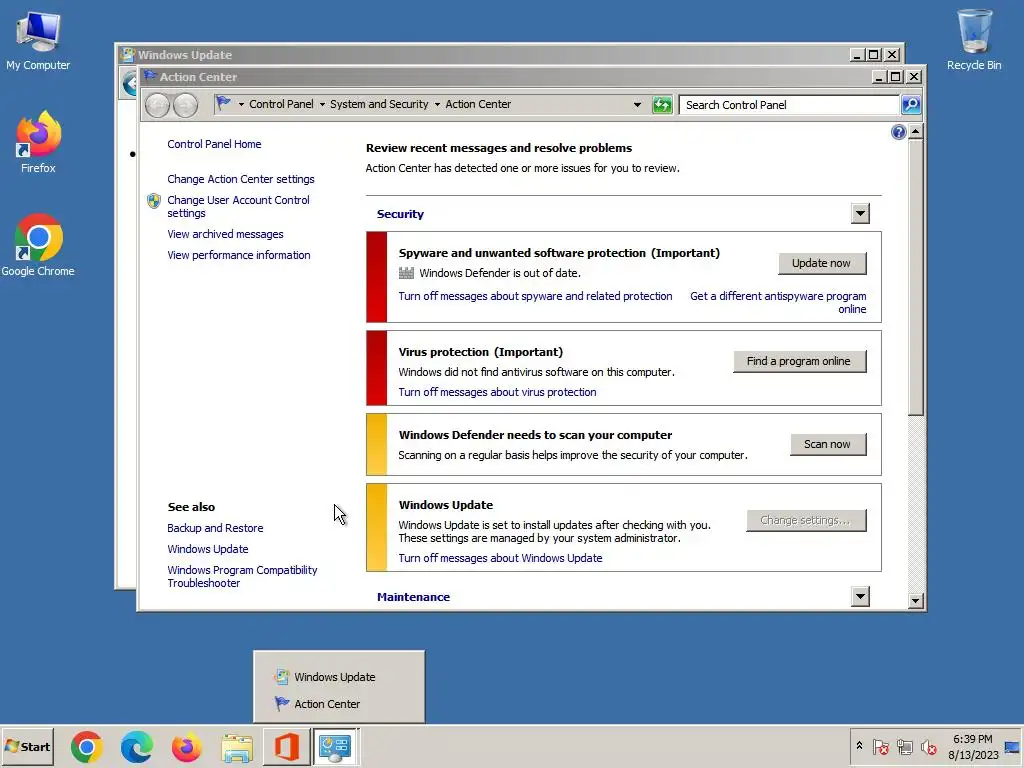Click Action Center breadcrumb
1024x768 pixels.
[x=478, y=104]
